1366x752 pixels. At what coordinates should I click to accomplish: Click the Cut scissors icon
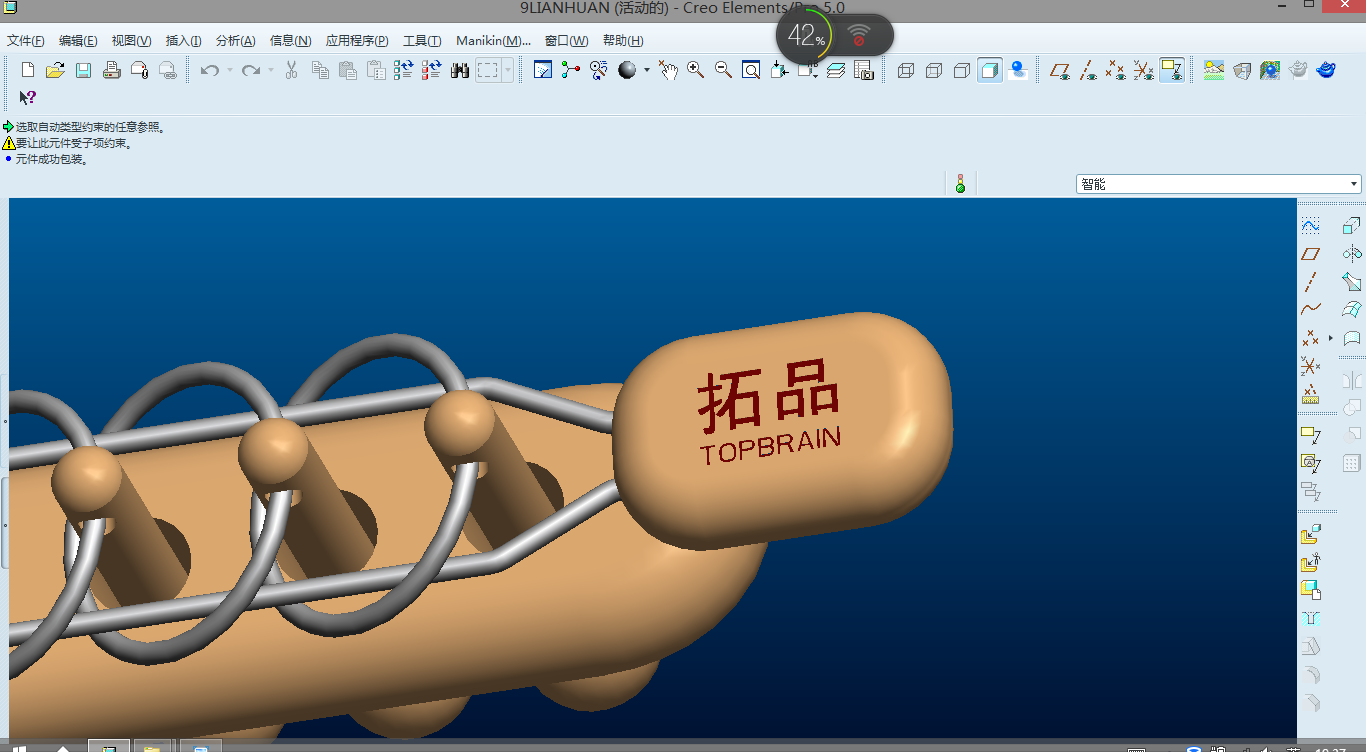[291, 70]
